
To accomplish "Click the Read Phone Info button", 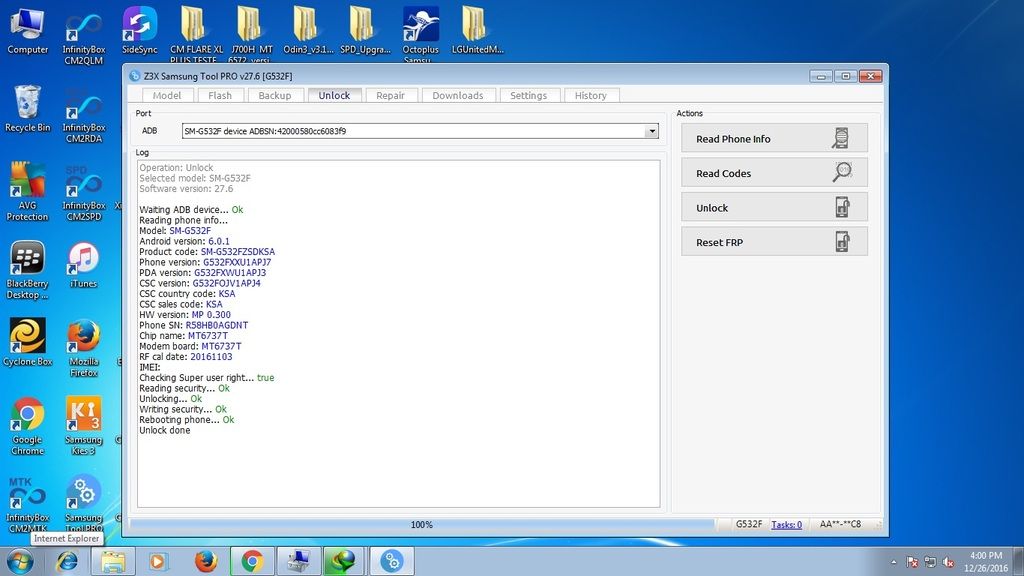I will (x=773, y=139).
